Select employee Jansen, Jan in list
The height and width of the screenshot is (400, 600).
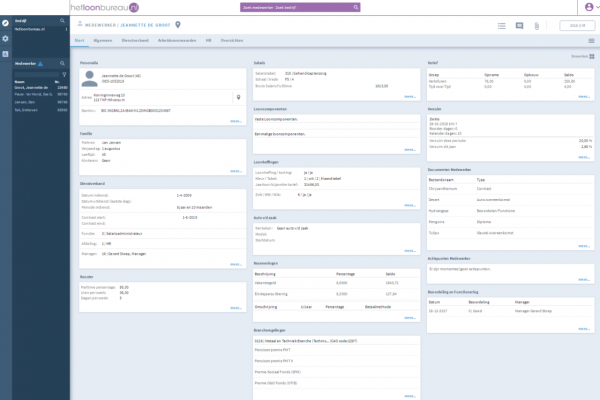(x=29, y=101)
